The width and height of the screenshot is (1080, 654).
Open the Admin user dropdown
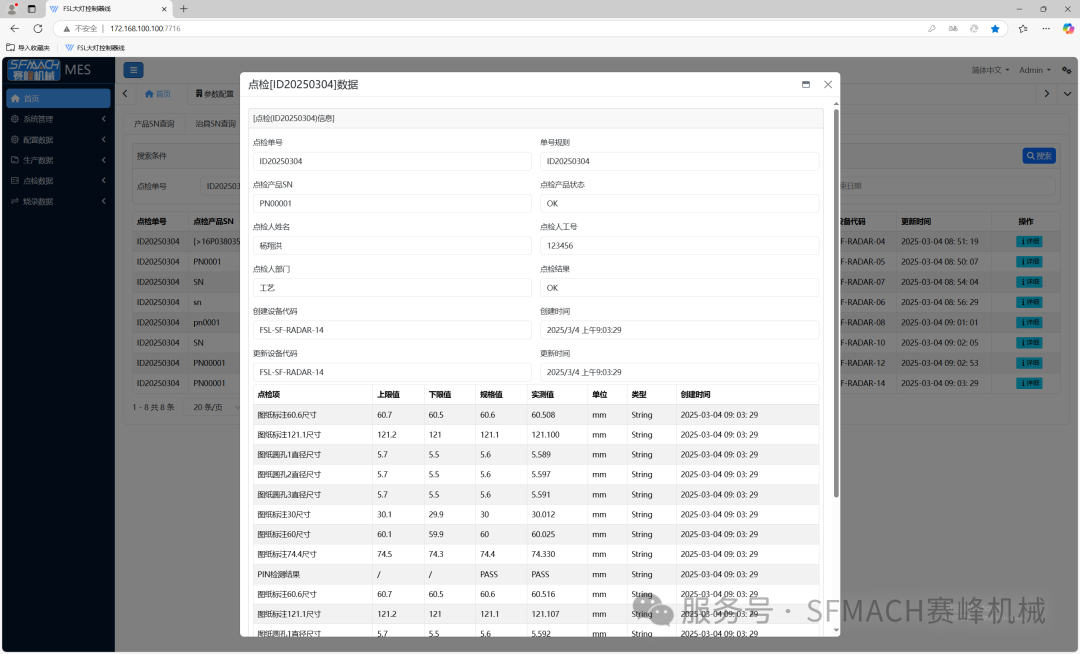click(x=1034, y=70)
